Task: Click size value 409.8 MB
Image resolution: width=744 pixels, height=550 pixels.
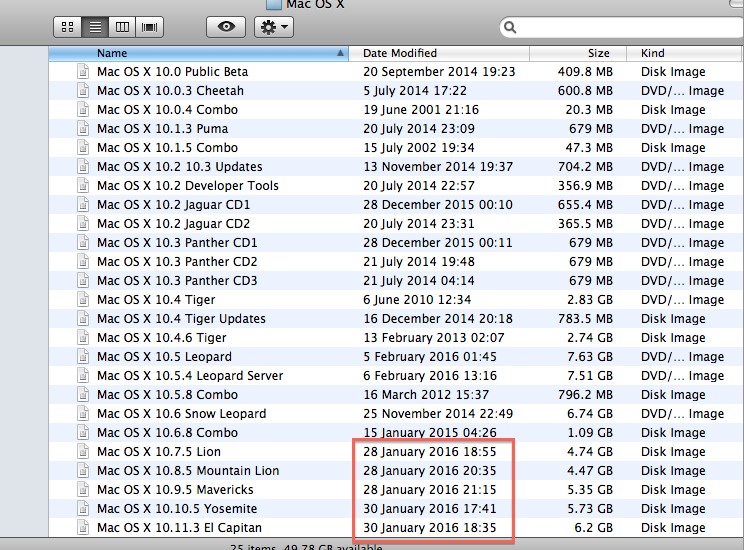Action: pos(585,72)
